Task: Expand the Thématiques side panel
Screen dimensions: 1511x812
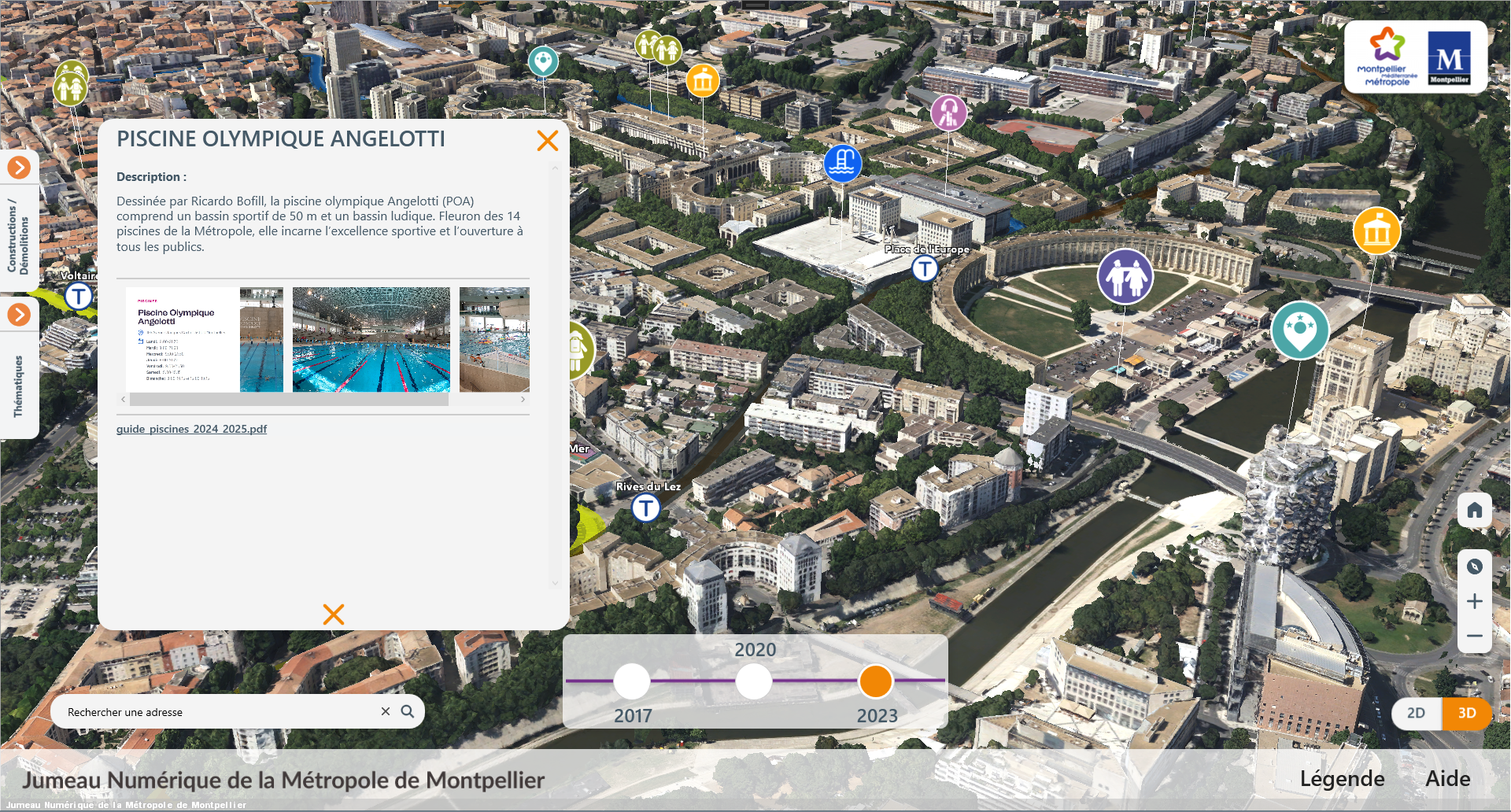Action: [19, 315]
